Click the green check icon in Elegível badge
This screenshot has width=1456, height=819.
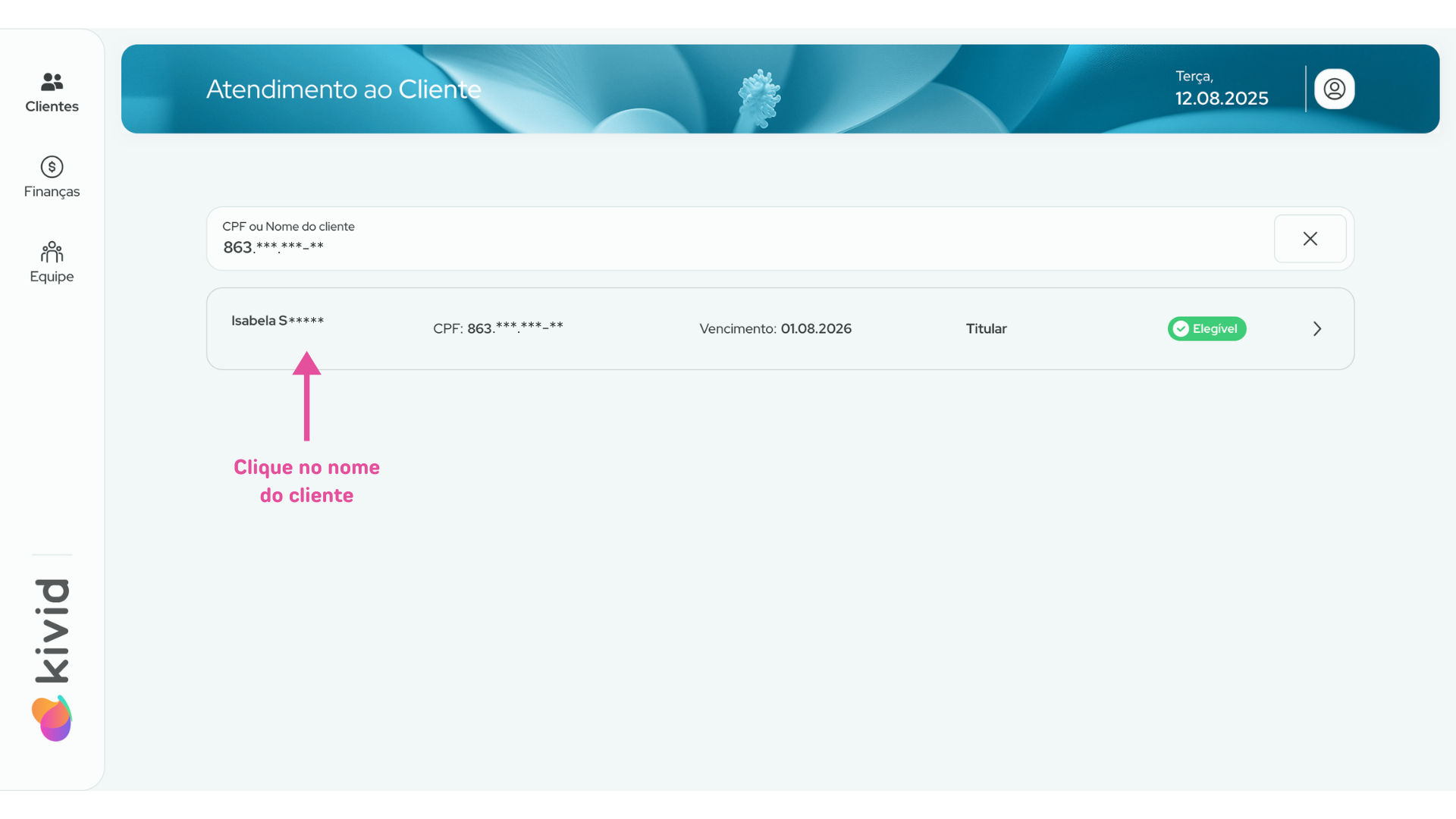click(x=1181, y=329)
